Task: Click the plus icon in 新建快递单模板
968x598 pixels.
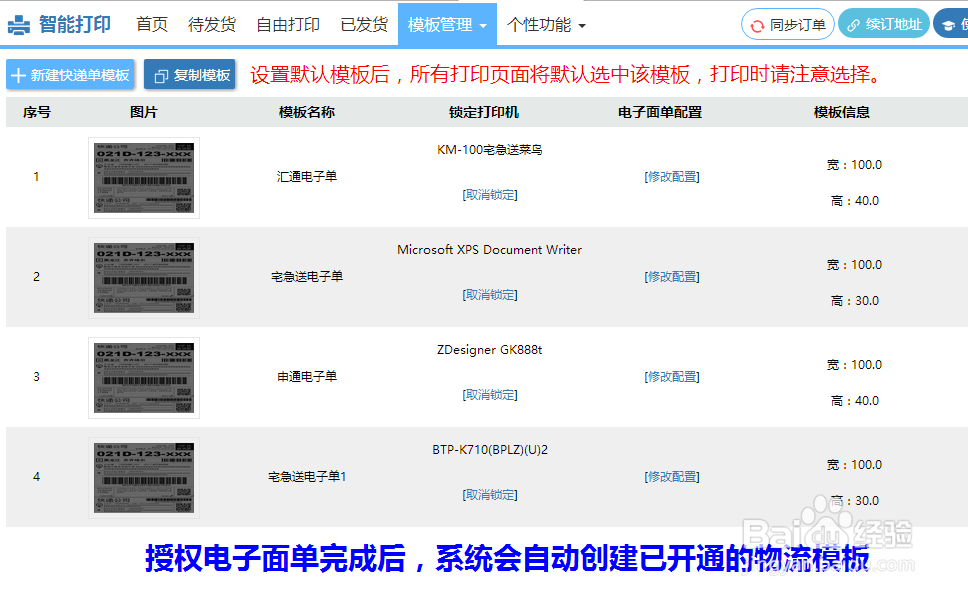Action: pos(19,75)
